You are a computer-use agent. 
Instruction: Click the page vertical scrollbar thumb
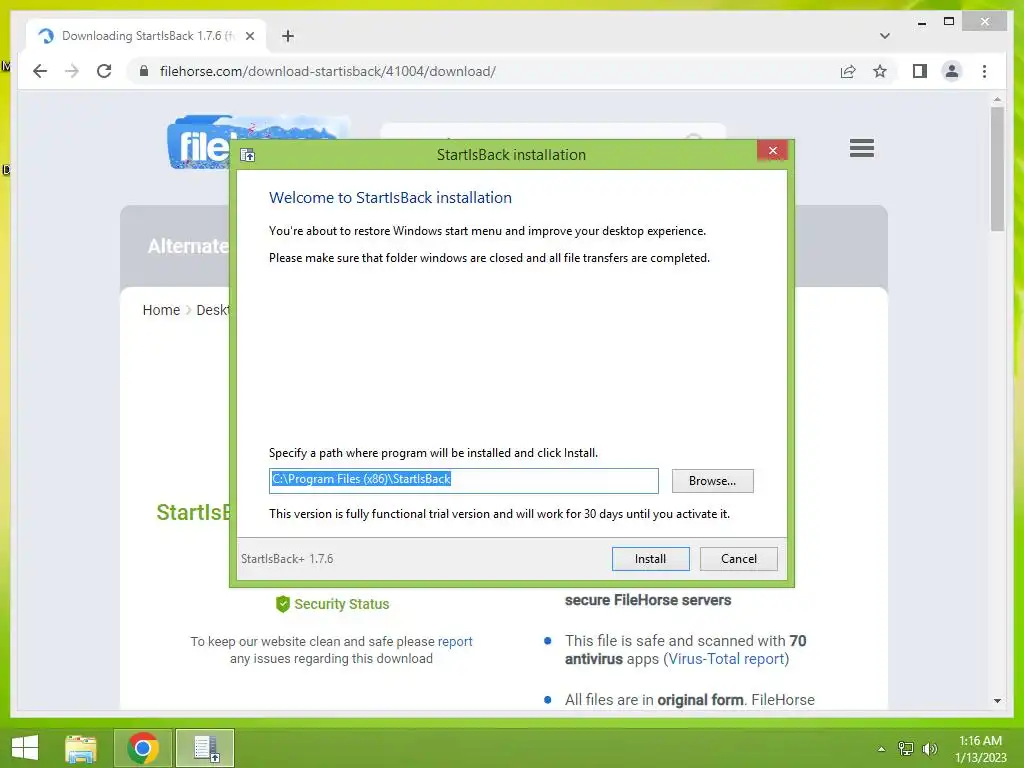pos(997,168)
